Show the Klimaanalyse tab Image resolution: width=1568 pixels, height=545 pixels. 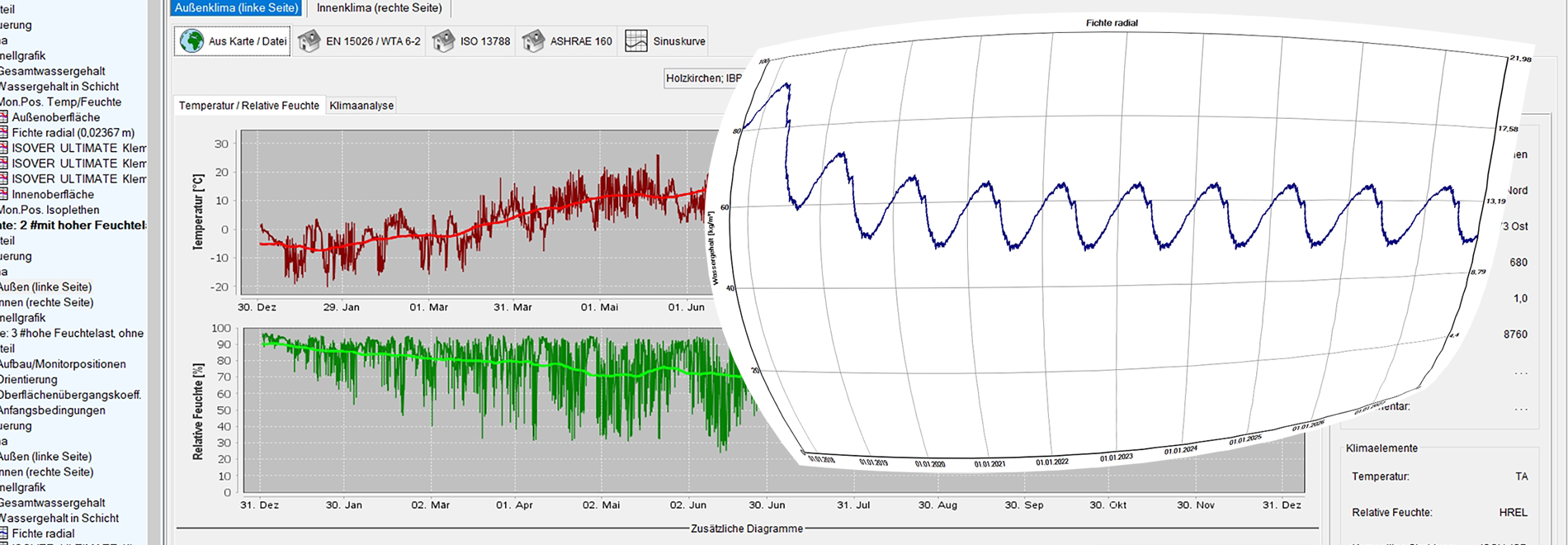tap(361, 106)
